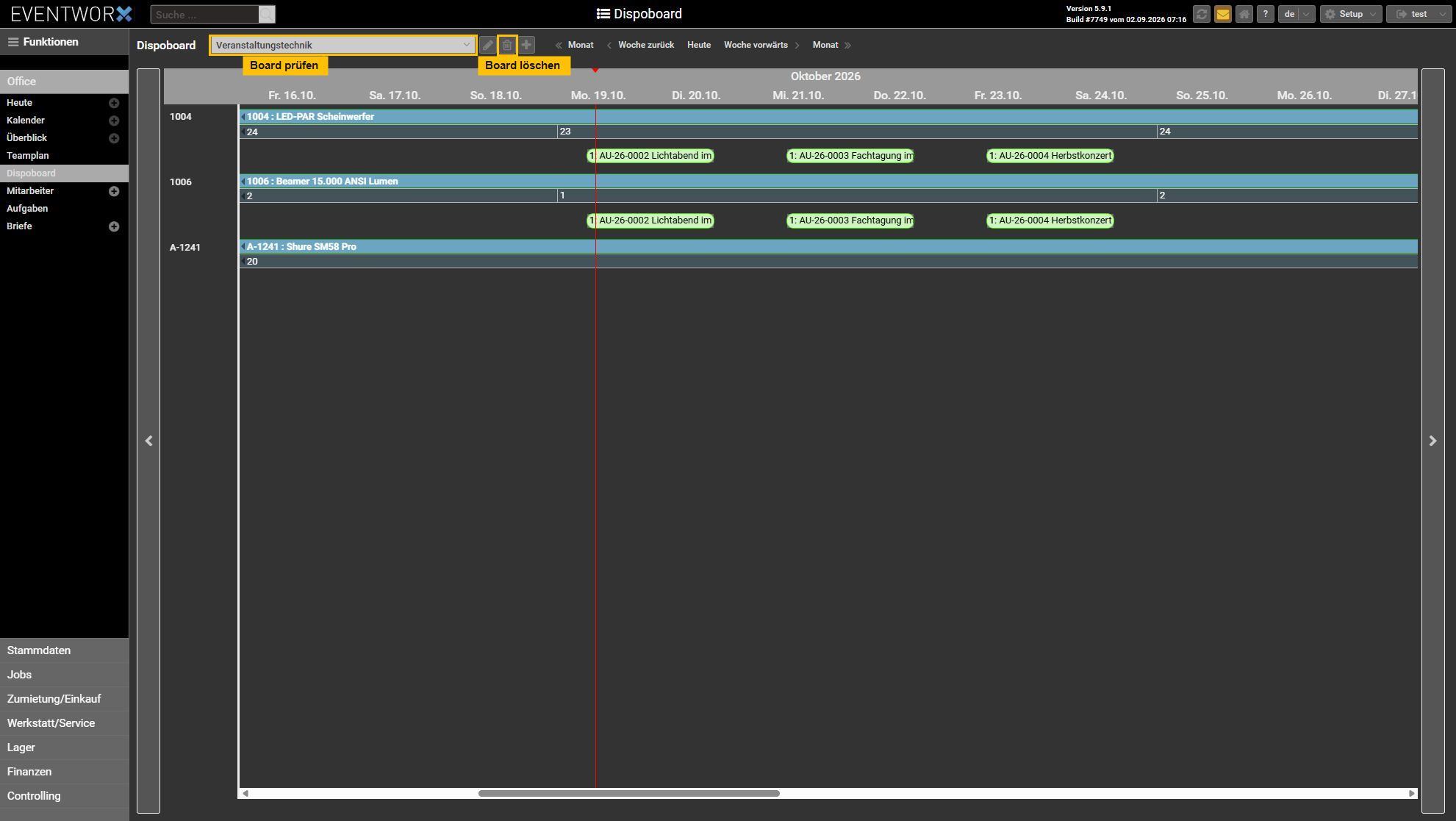Open the yellow mail envelope icon

(1223, 14)
